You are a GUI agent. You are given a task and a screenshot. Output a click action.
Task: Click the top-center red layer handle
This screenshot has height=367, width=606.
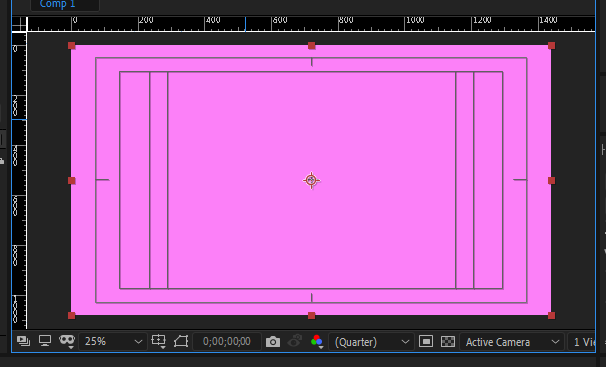point(312,46)
